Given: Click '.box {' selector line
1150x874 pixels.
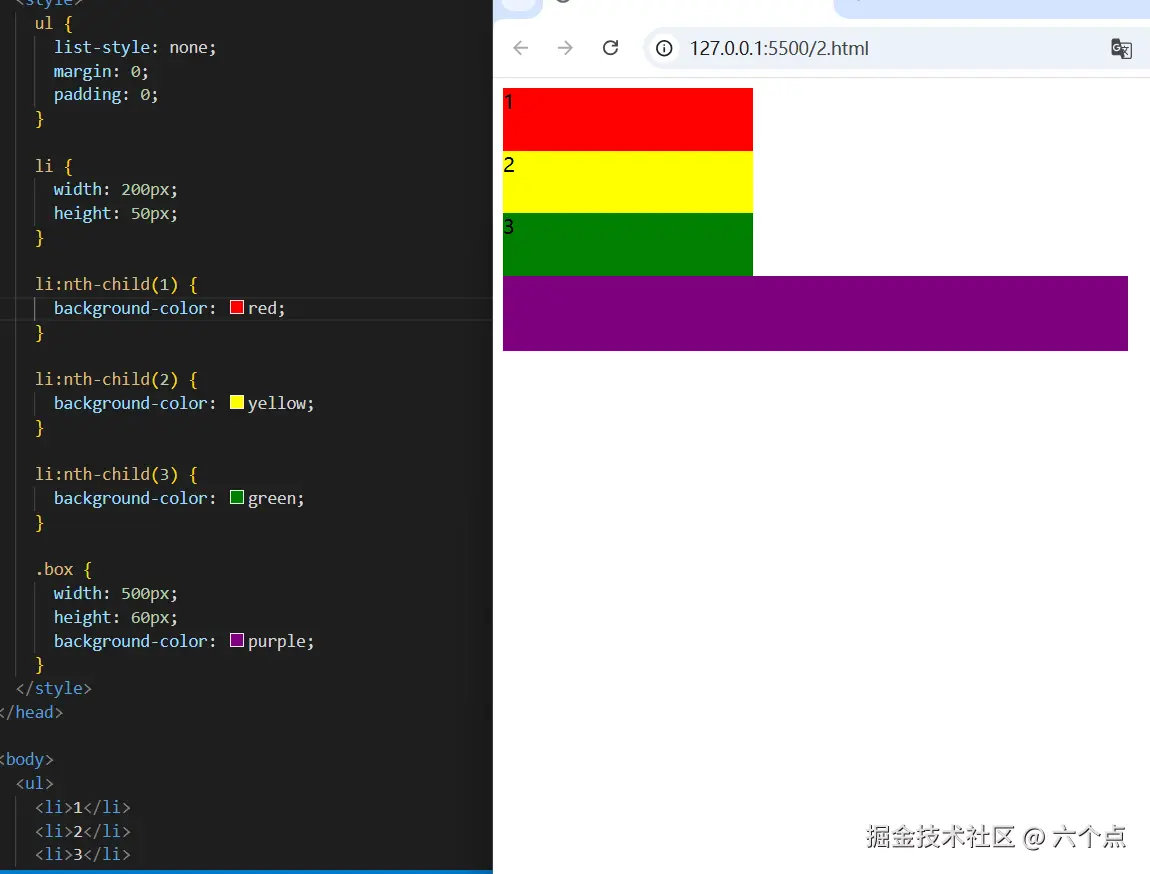Looking at the screenshot, I should (x=63, y=570).
